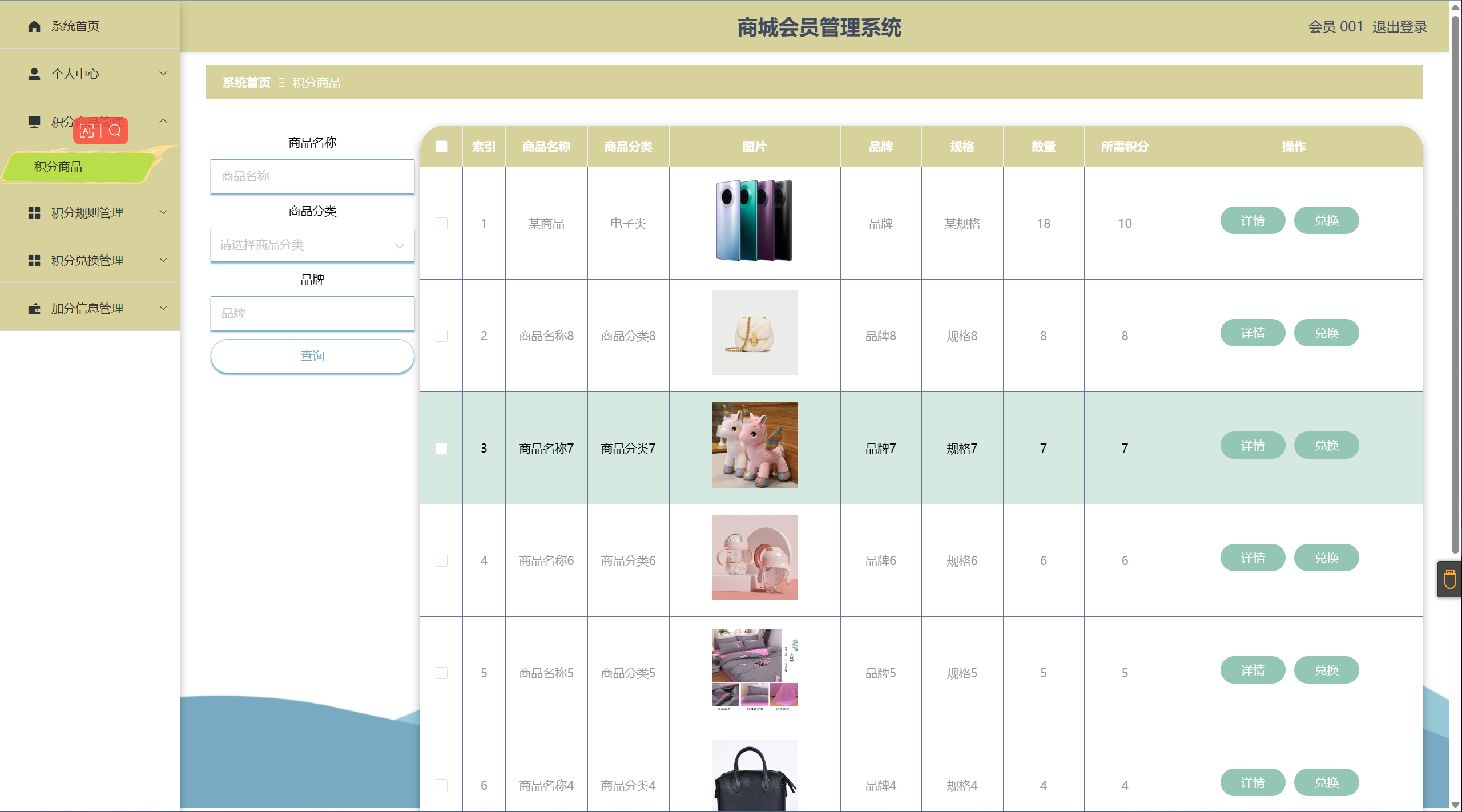Screen dimensions: 1462x812
Task: Select the 积分商品 submenu item
Action: tap(58, 167)
